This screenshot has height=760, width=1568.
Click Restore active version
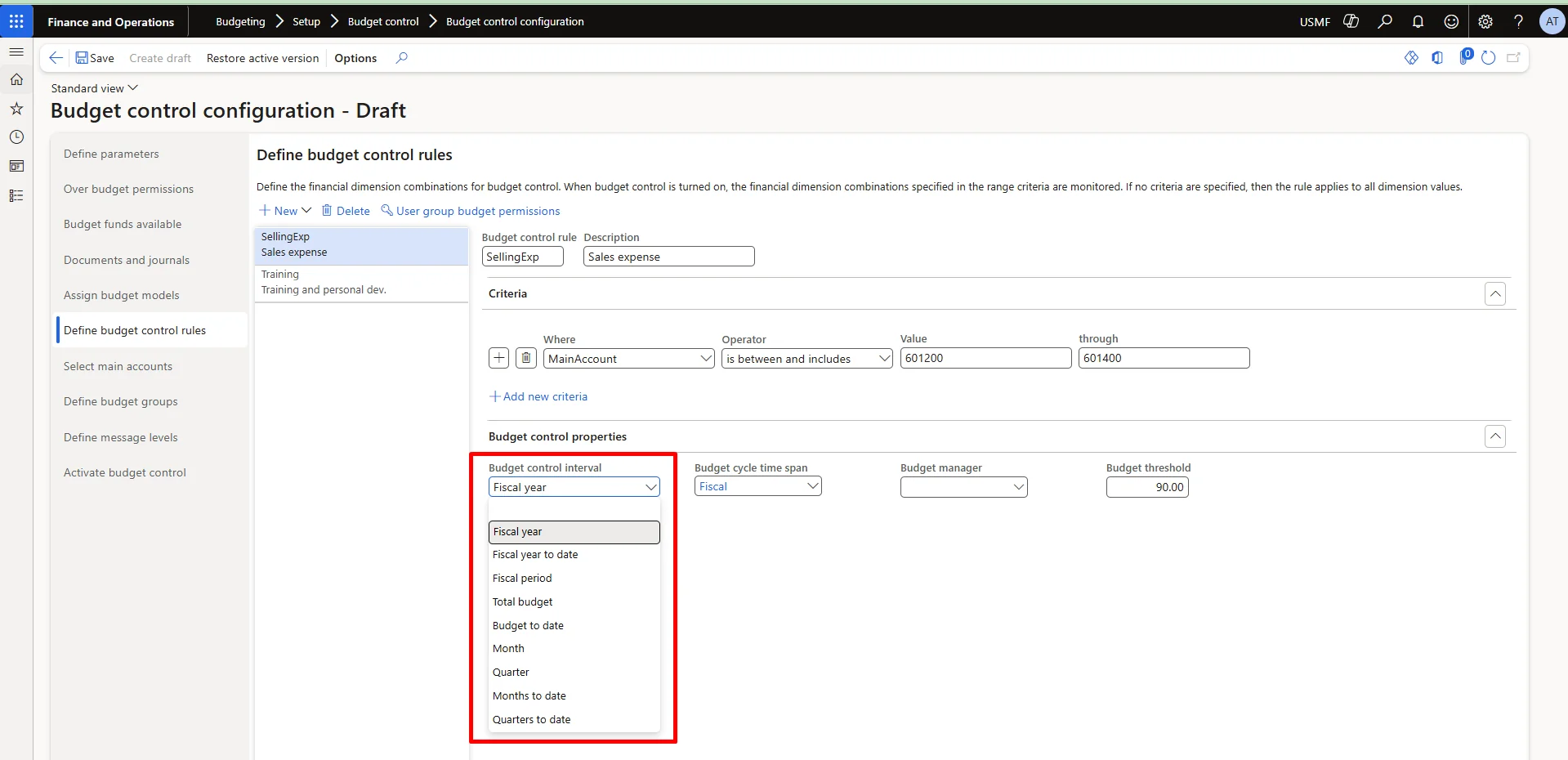(x=262, y=58)
